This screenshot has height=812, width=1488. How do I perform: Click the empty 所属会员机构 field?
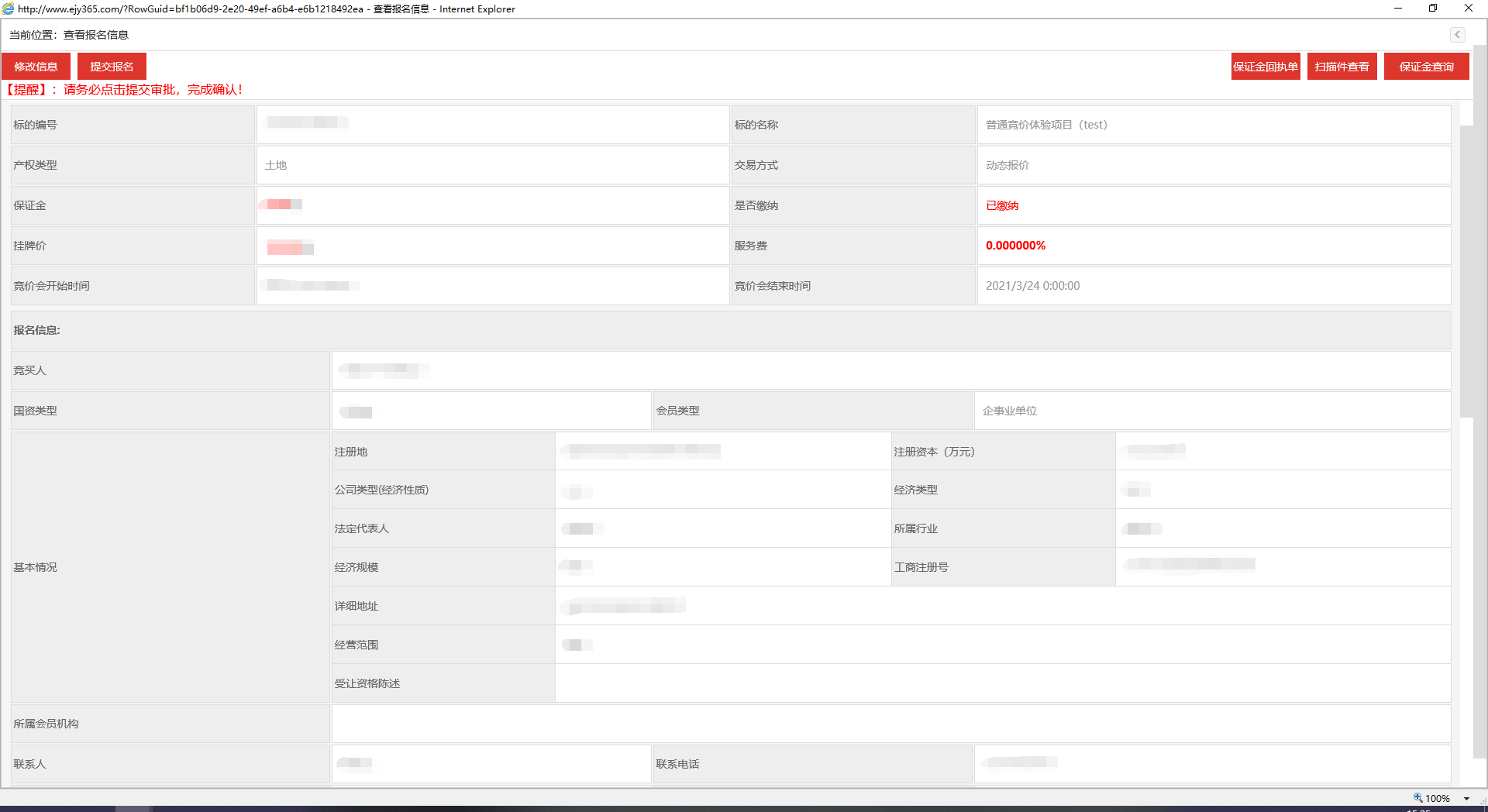pyautogui.click(x=891, y=724)
